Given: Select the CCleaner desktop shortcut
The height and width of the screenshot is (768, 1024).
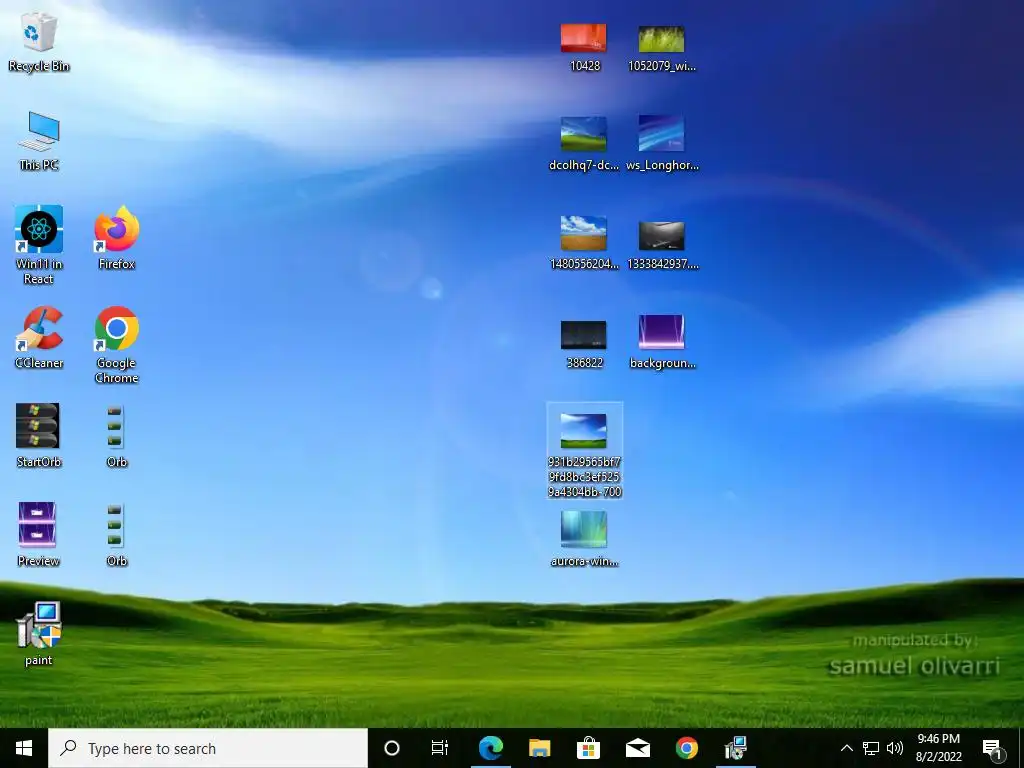Looking at the screenshot, I should pyautogui.click(x=39, y=337).
